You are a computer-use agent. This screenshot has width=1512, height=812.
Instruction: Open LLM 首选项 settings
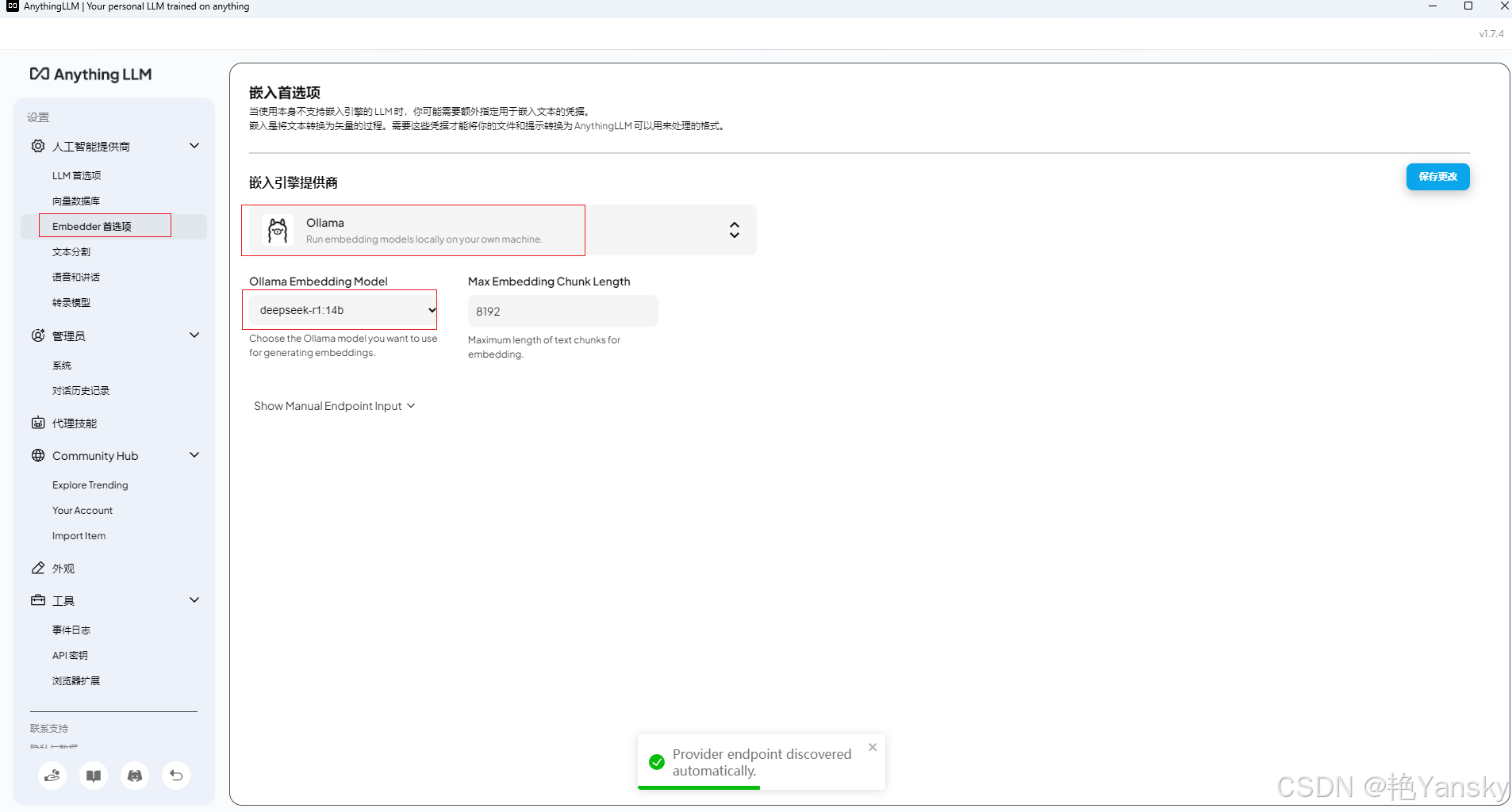(77, 175)
